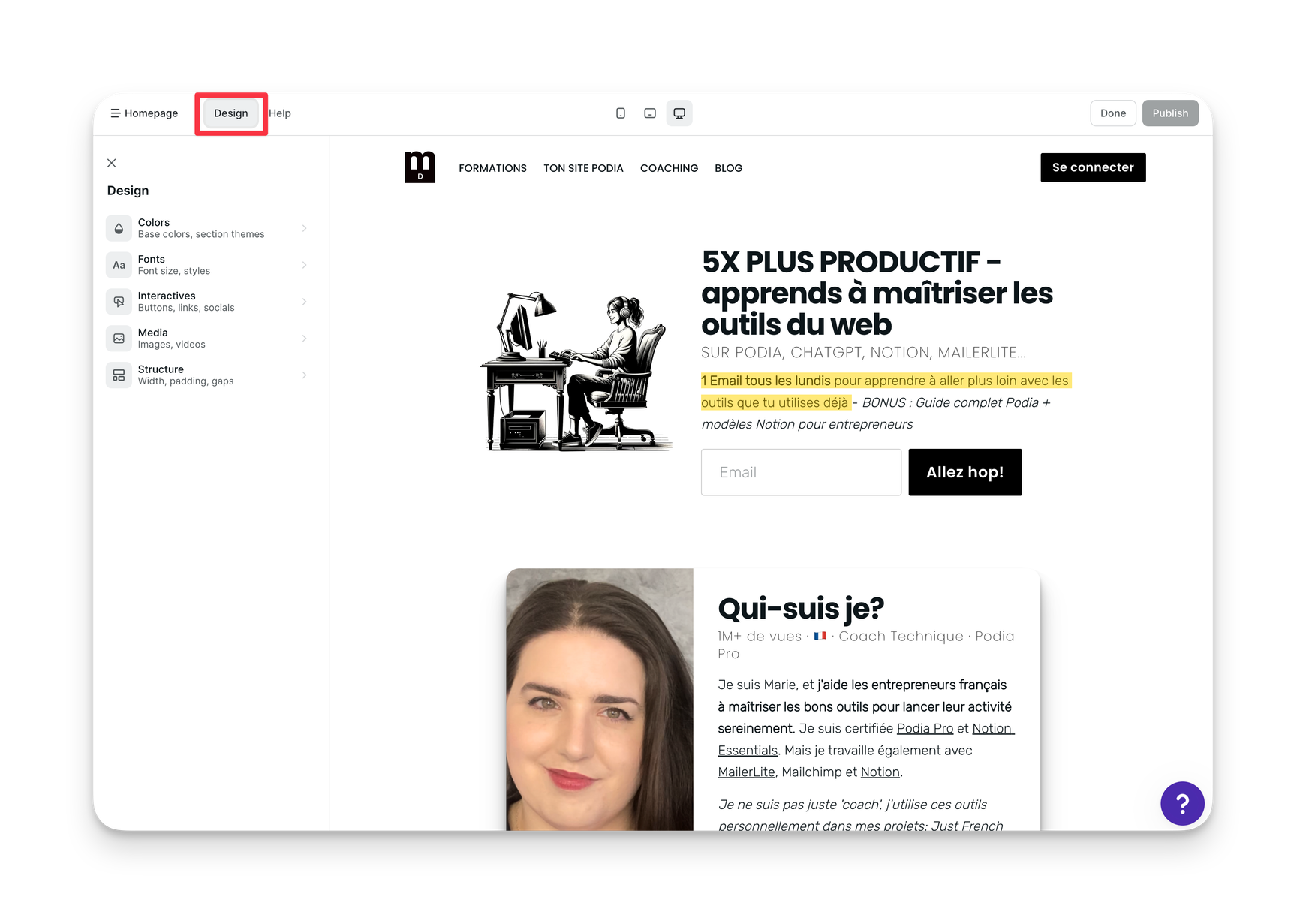This screenshot has height=924, width=1306.
Task: Open the purple help question bubble
Action: point(1182,803)
